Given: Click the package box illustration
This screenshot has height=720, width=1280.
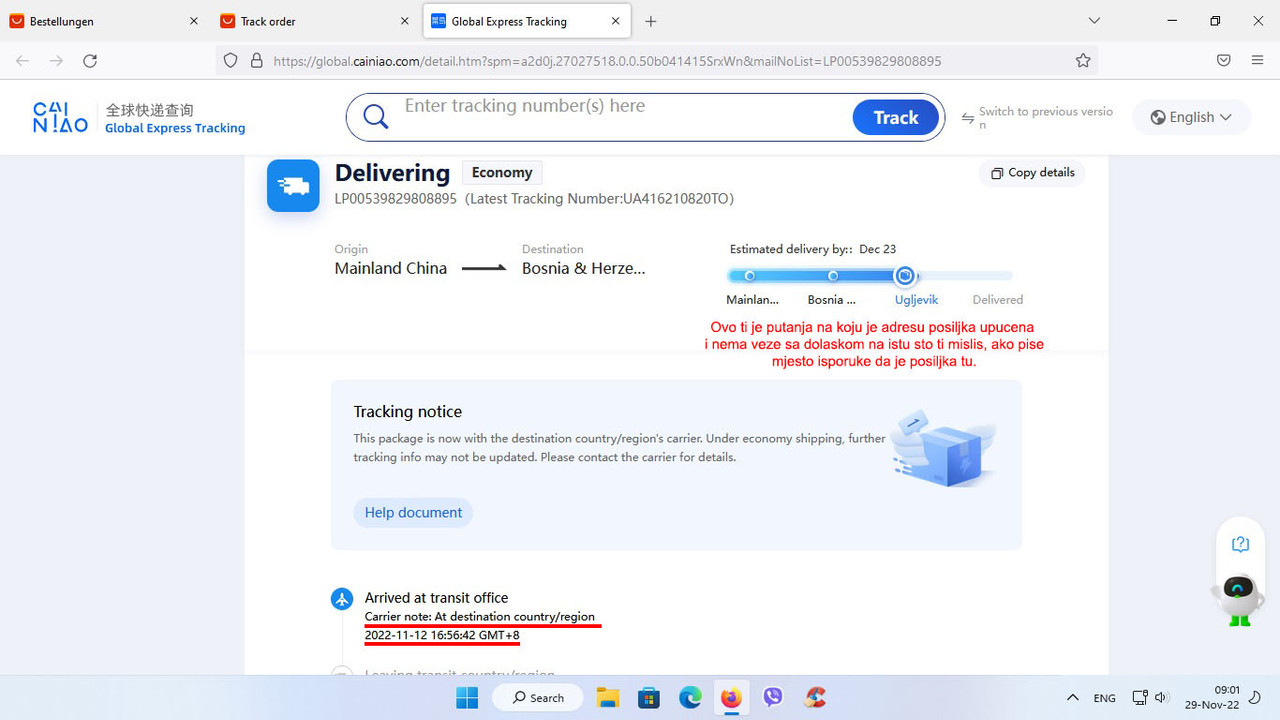Looking at the screenshot, I should tap(943, 448).
